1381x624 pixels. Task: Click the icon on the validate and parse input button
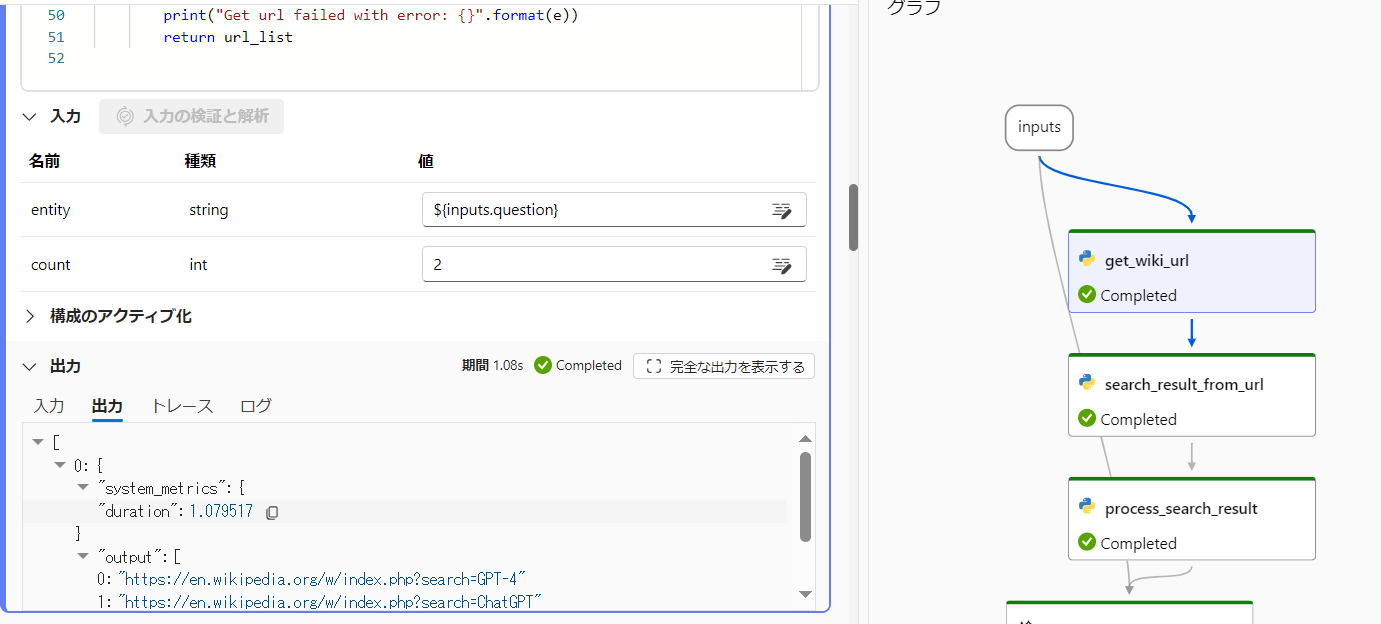pyautogui.click(x=125, y=116)
